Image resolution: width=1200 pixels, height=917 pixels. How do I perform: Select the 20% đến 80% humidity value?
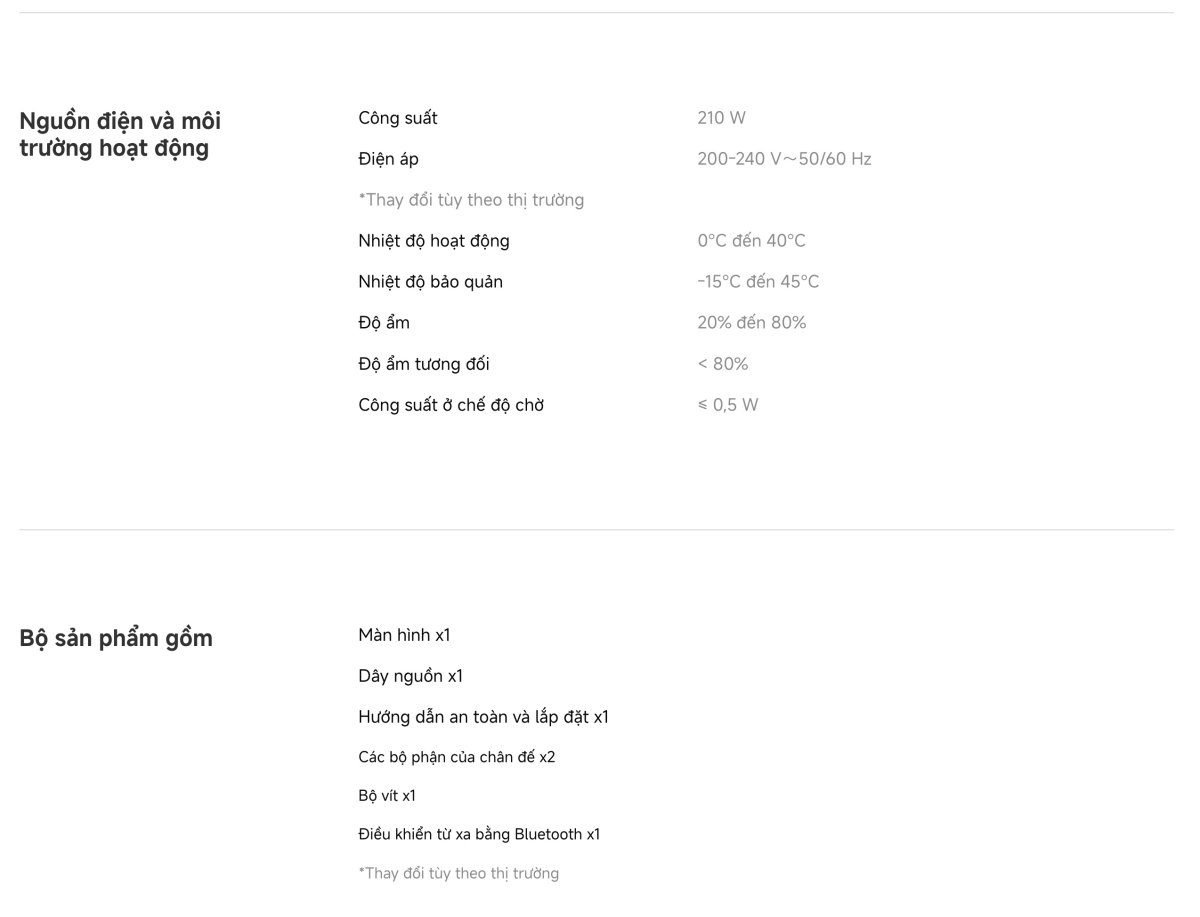tap(751, 323)
